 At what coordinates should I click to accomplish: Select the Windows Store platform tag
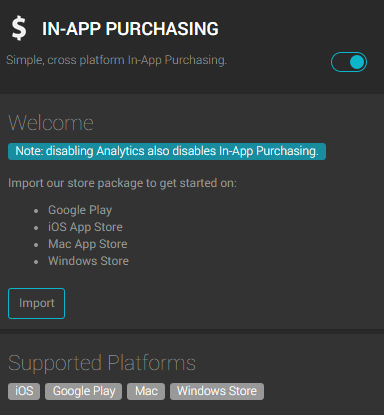tap(217, 391)
